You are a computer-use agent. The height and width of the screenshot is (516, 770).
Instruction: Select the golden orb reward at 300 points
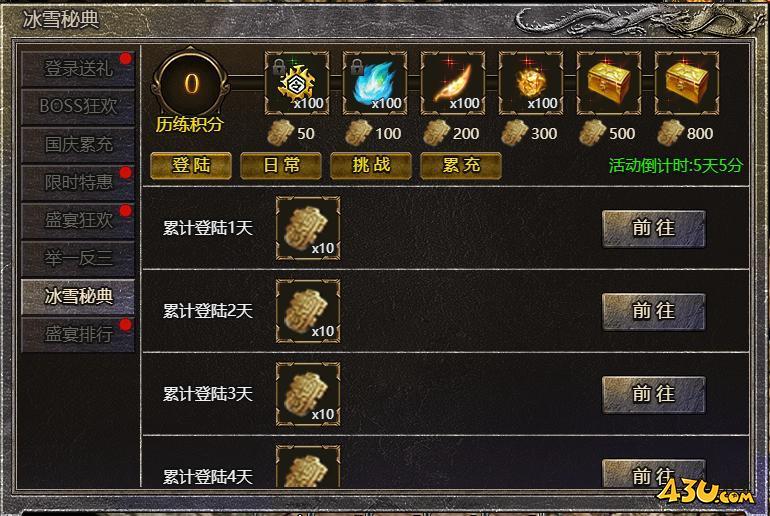coord(531,83)
